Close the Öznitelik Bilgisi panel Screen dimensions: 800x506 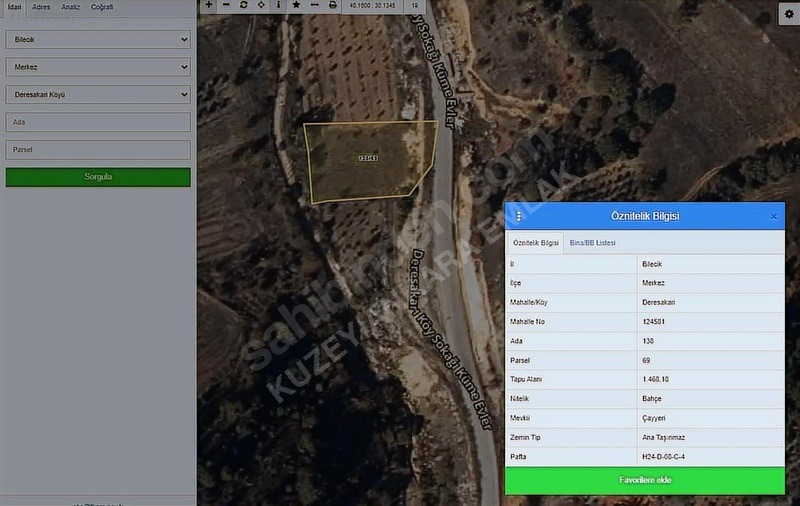click(x=773, y=216)
